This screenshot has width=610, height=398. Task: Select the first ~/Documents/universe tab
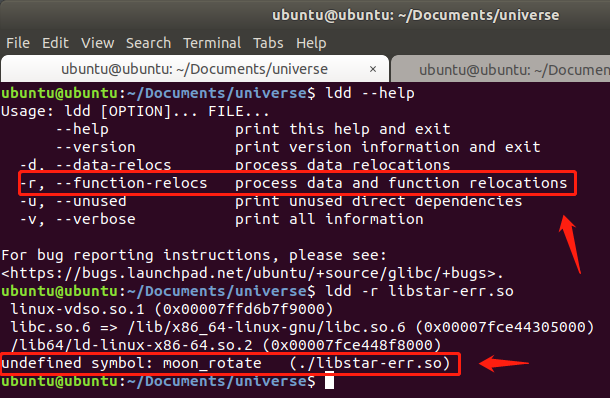195,69
